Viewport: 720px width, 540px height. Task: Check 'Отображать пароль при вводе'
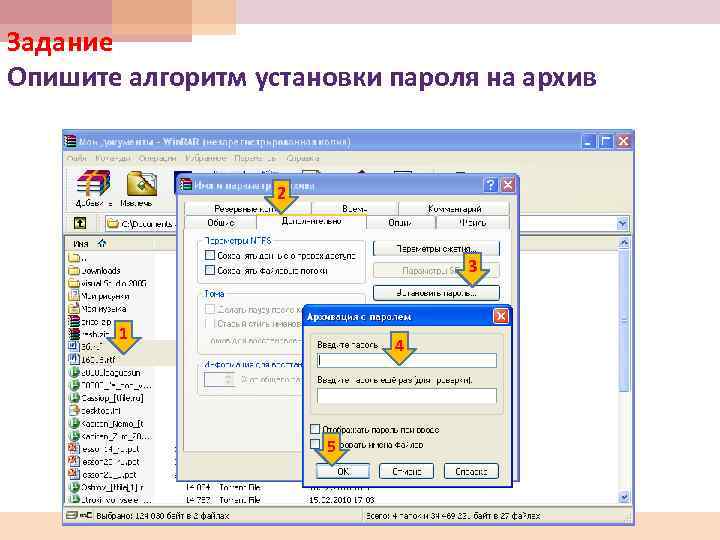315,429
